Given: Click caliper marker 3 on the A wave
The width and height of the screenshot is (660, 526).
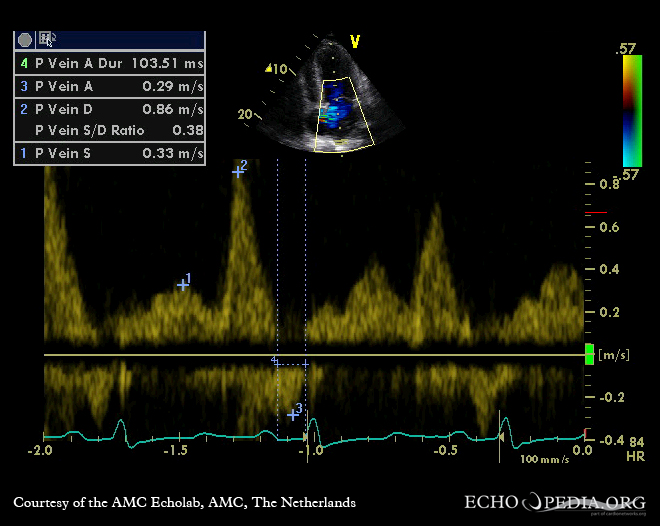Looking at the screenshot, I should [x=292, y=413].
